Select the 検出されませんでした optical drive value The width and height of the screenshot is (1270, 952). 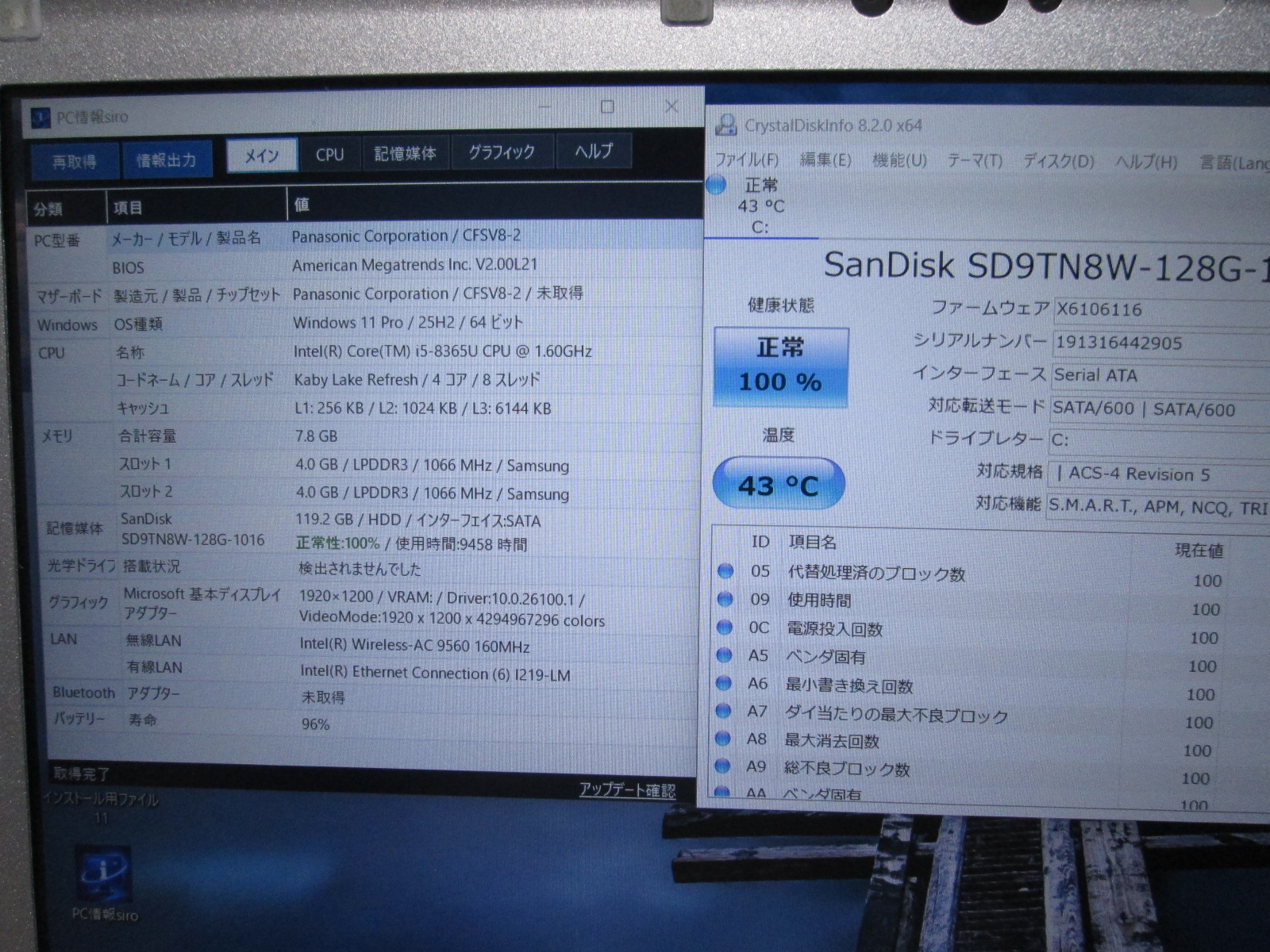pyautogui.click(x=360, y=569)
